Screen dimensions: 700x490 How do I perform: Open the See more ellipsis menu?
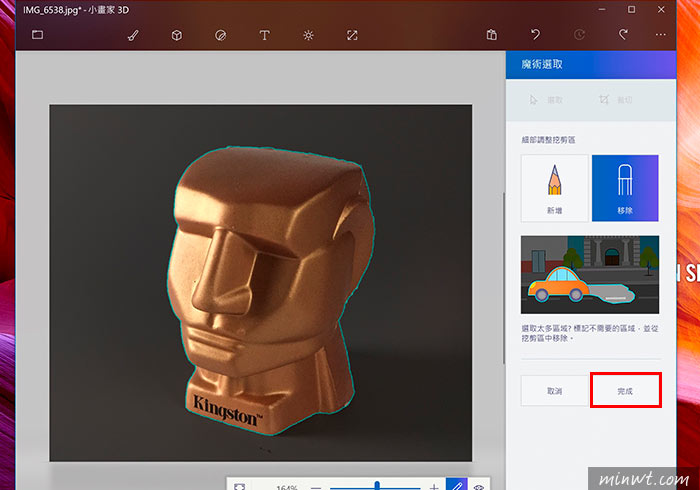point(661,34)
